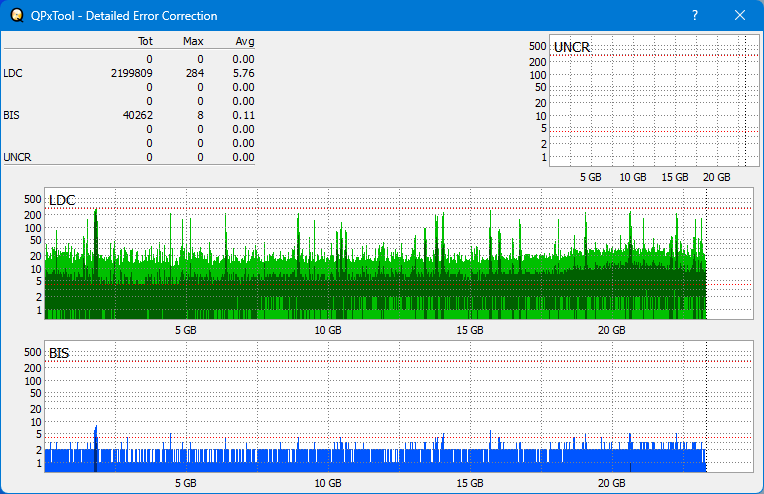Click the LDC max value 284
Viewport: 764px width, 494px height.
click(x=194, y=73)
